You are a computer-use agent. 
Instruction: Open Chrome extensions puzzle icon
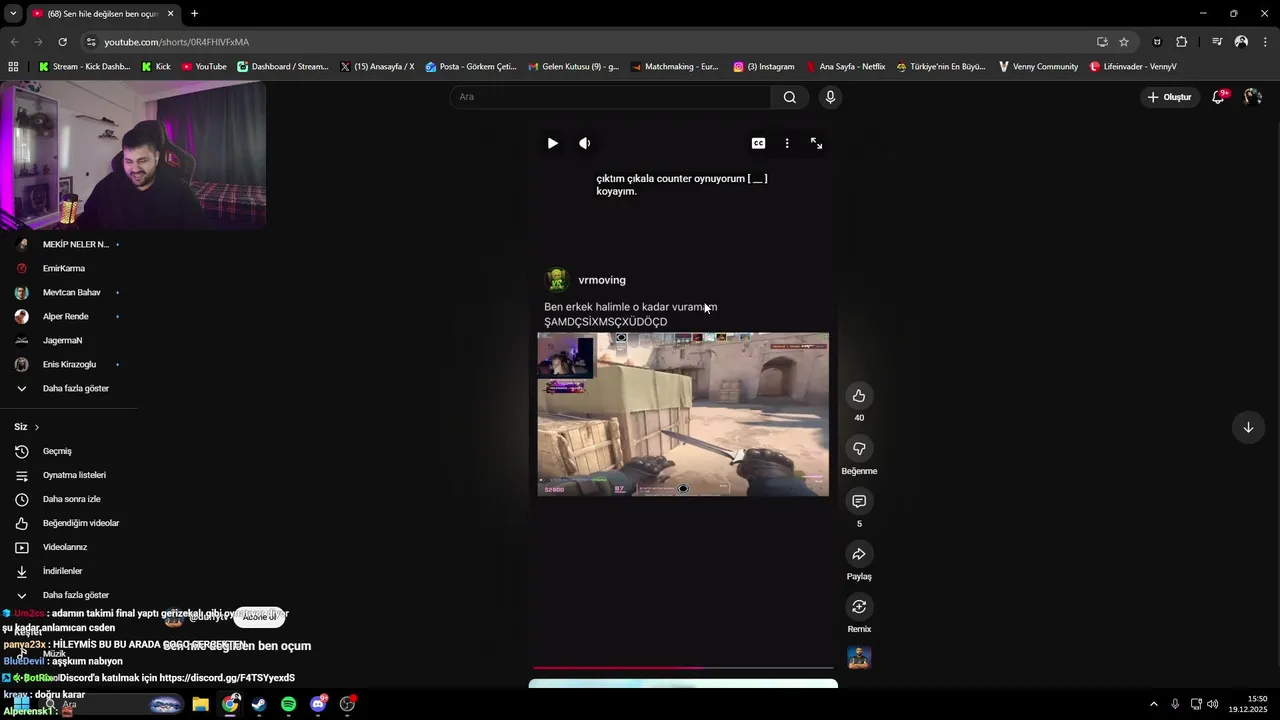click(1182, 42)
